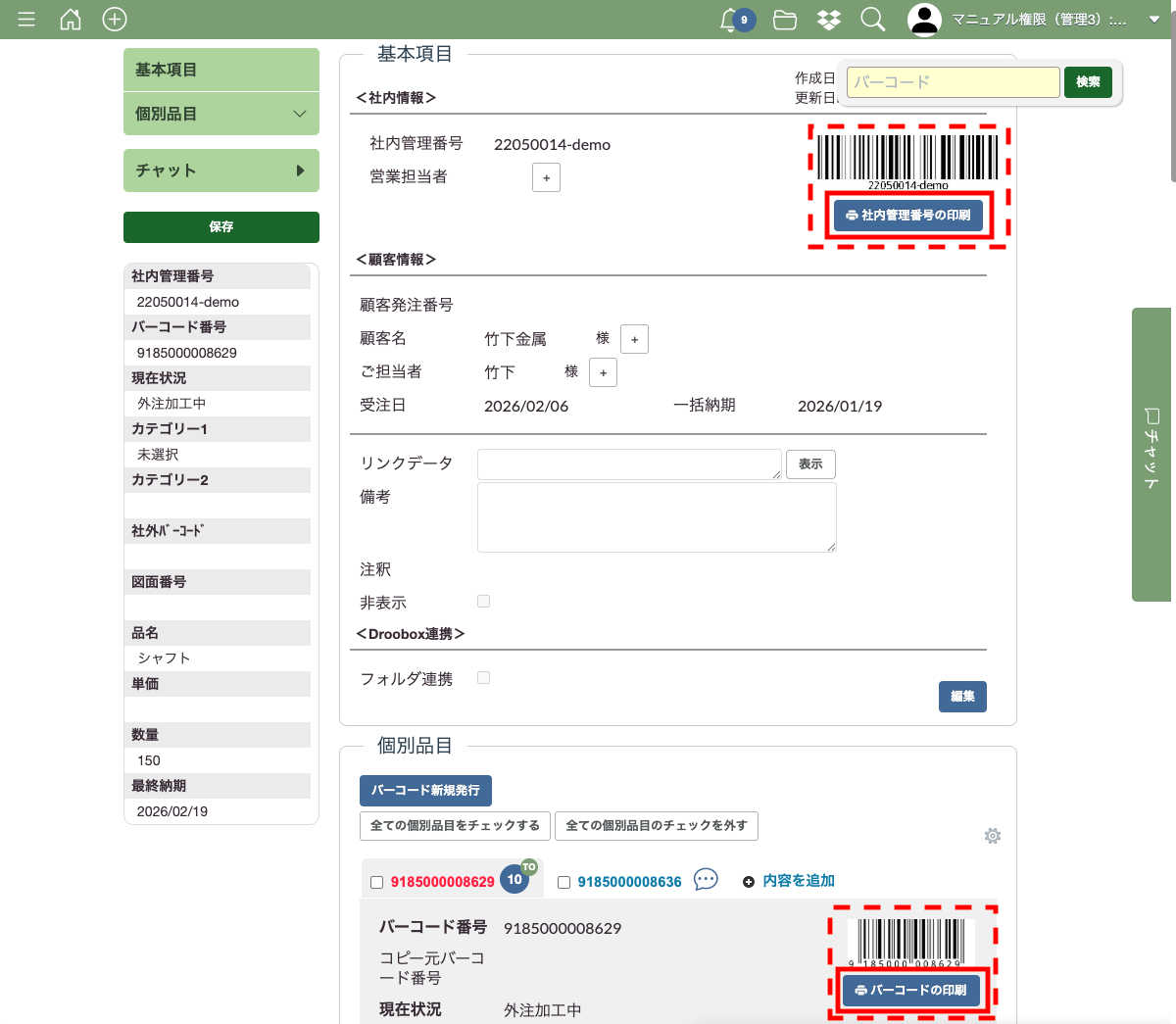
Task: Check the box for barcode 9185000008636
Action: coord(563,882)
